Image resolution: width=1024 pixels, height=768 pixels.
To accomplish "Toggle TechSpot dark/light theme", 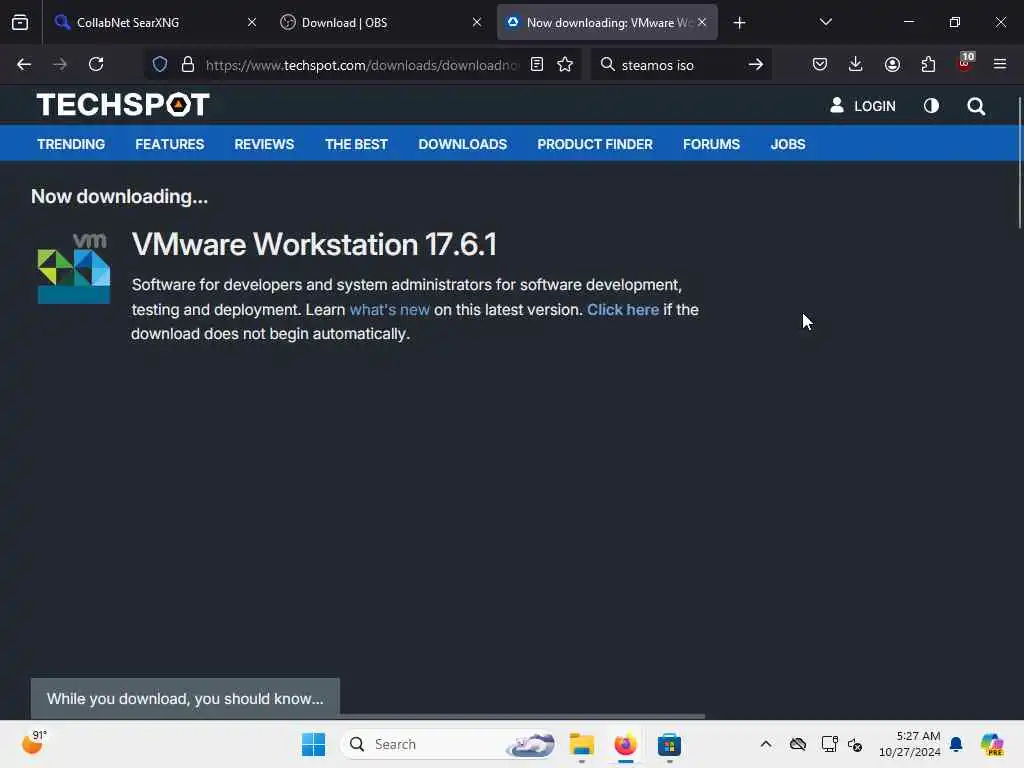I will pos(931,106).
